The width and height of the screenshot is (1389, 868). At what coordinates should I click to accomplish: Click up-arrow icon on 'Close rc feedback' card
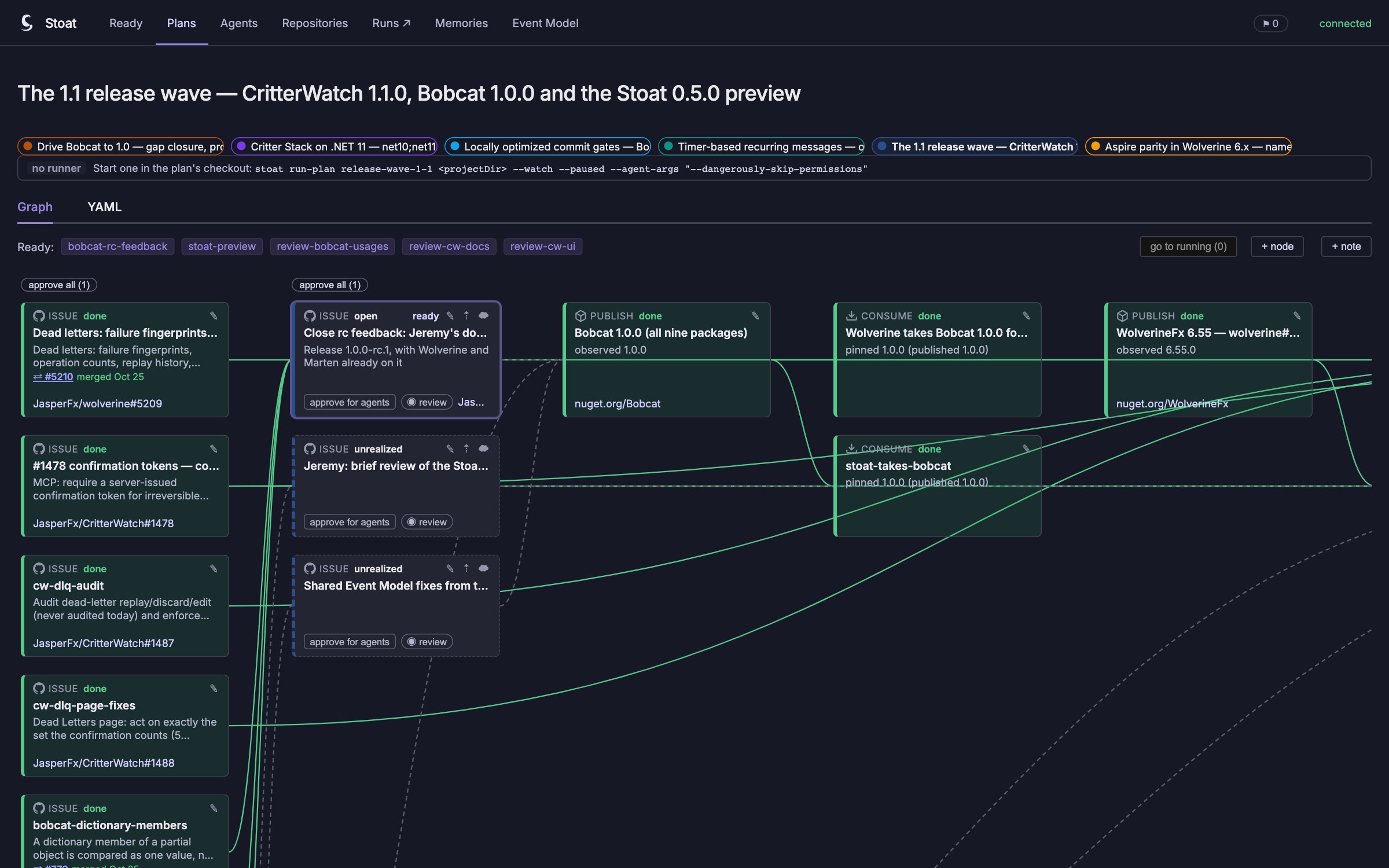click(466, 316)
